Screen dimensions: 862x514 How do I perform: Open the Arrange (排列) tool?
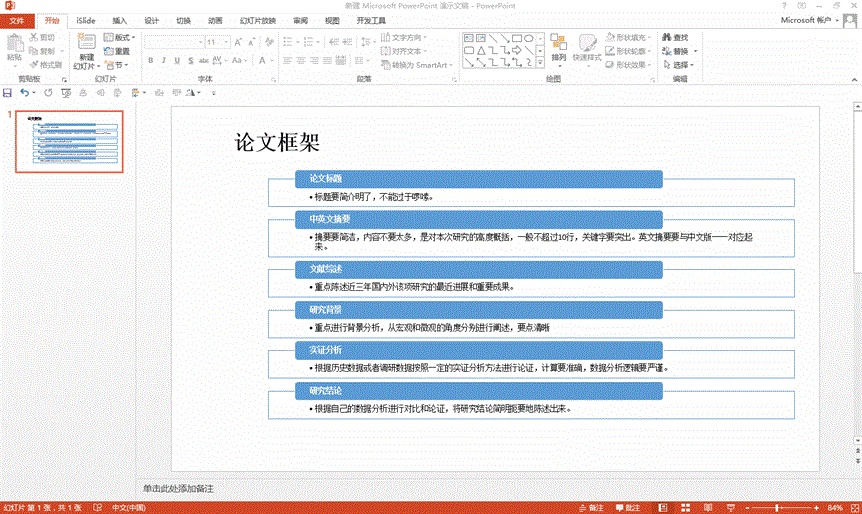[x=558, y=46]
